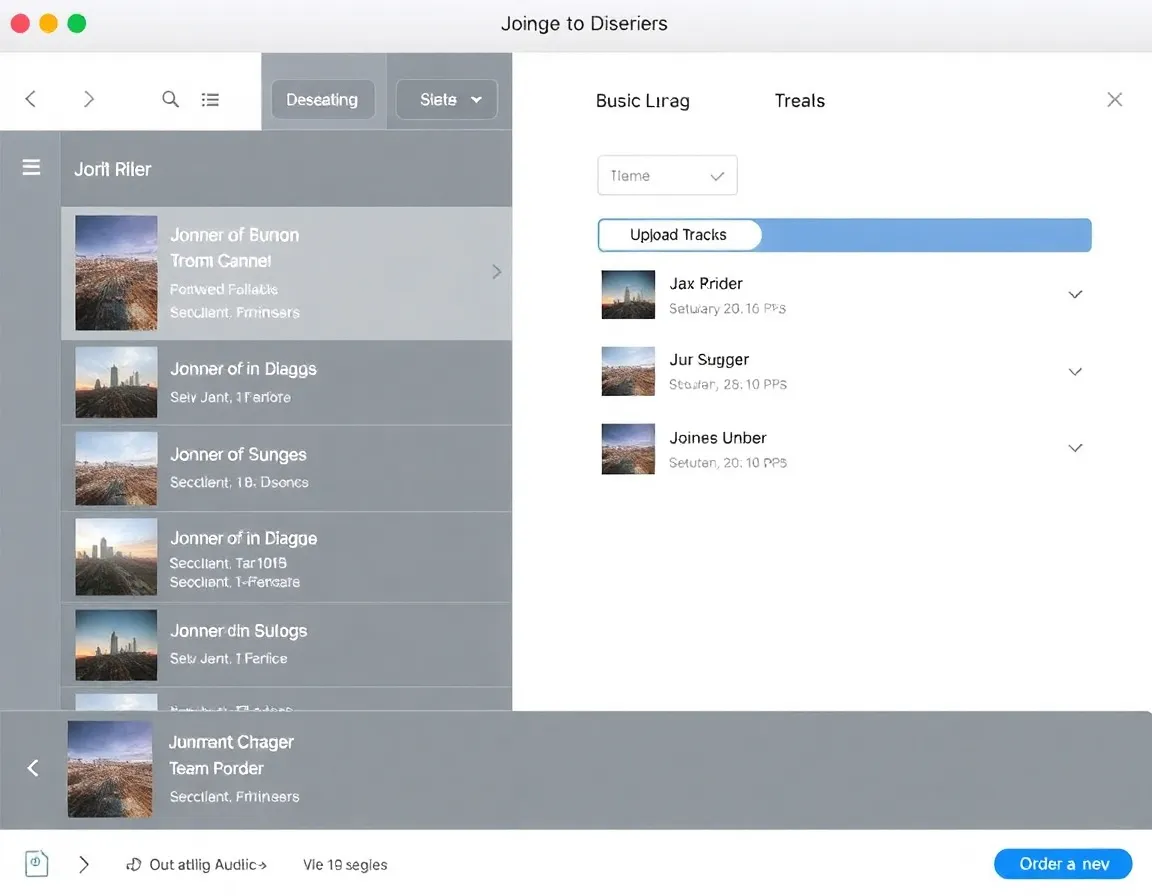Click the document icon in the bottom status bar

(36, 862)
